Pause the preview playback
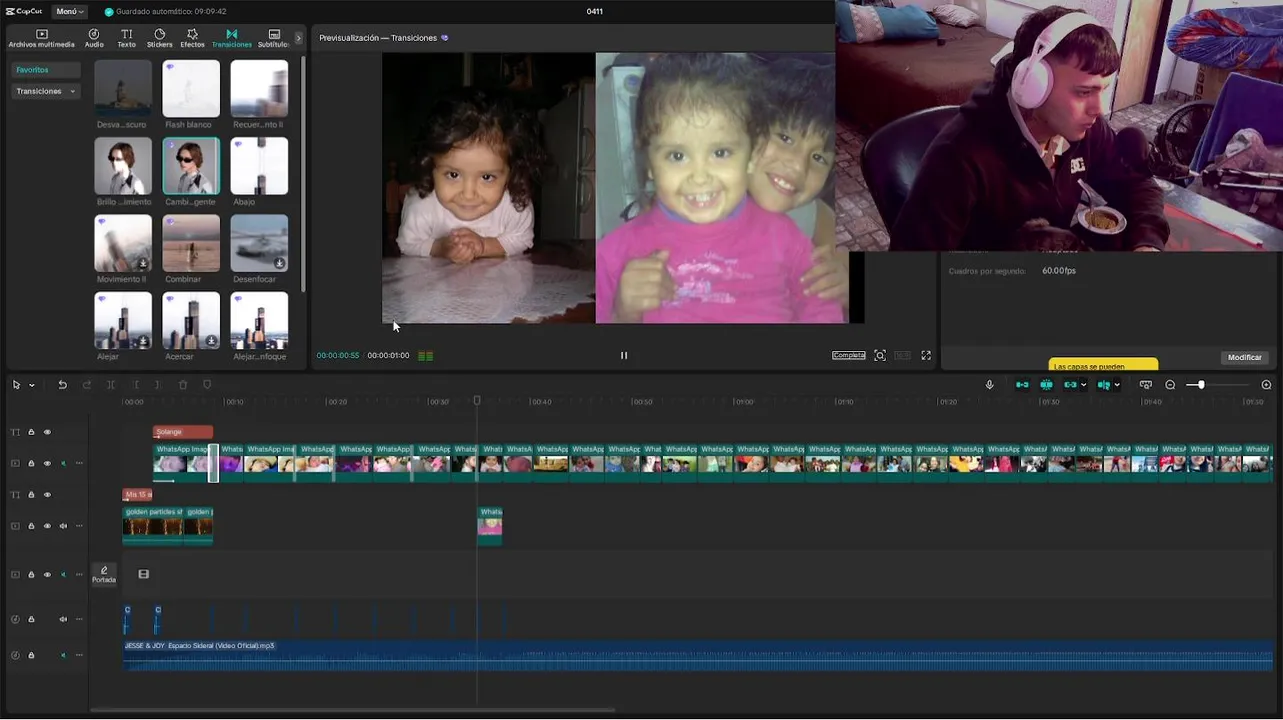 point(624,355)
